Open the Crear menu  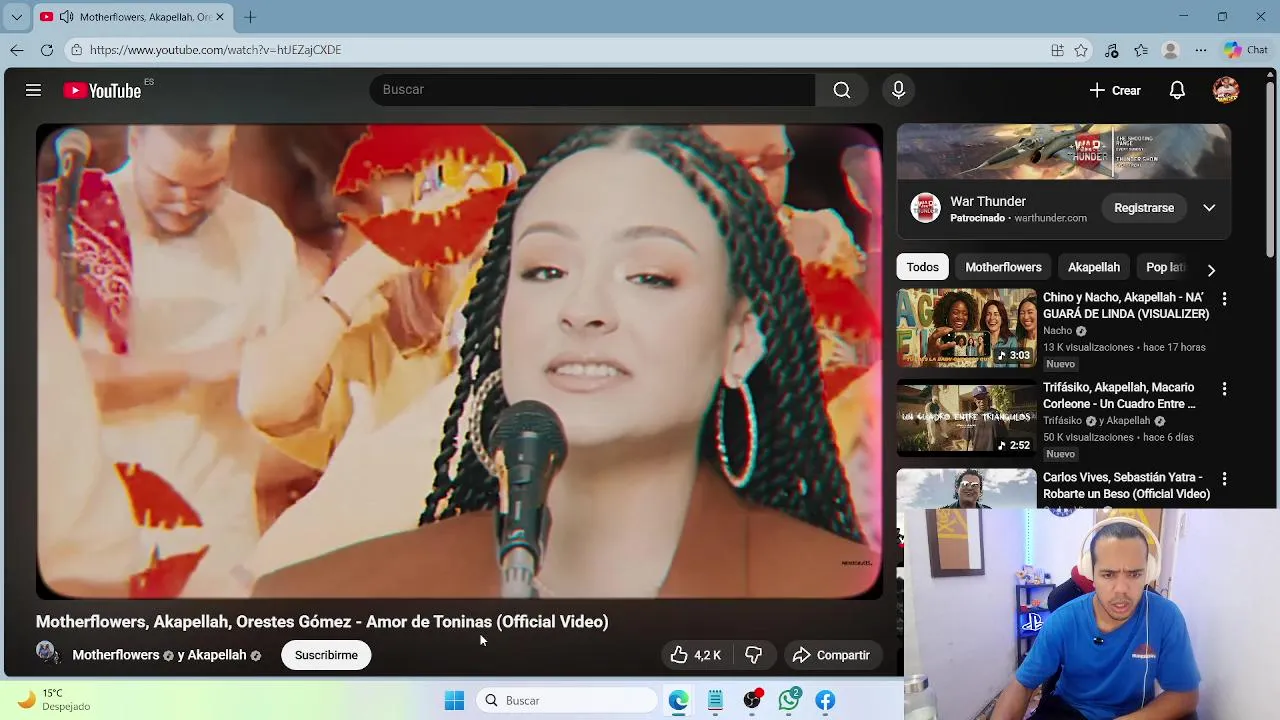(x=1115, y=90)
